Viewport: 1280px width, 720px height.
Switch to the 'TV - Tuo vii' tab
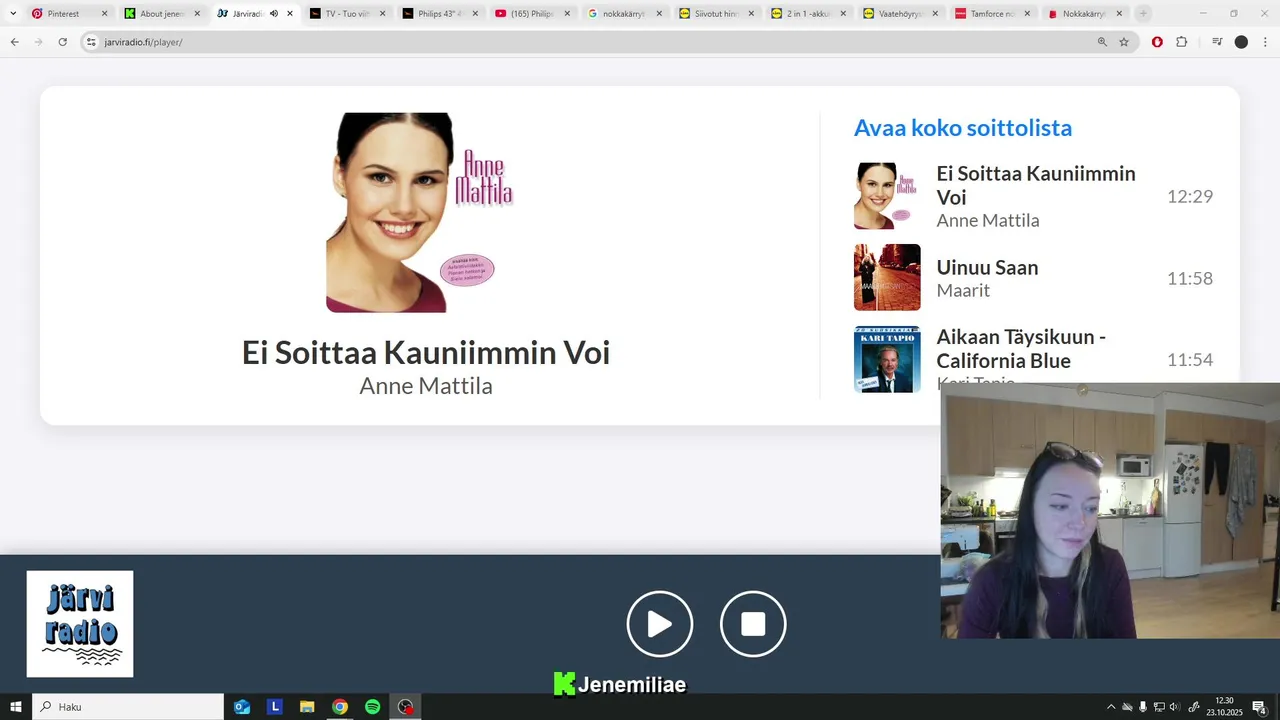coord(346,14)
